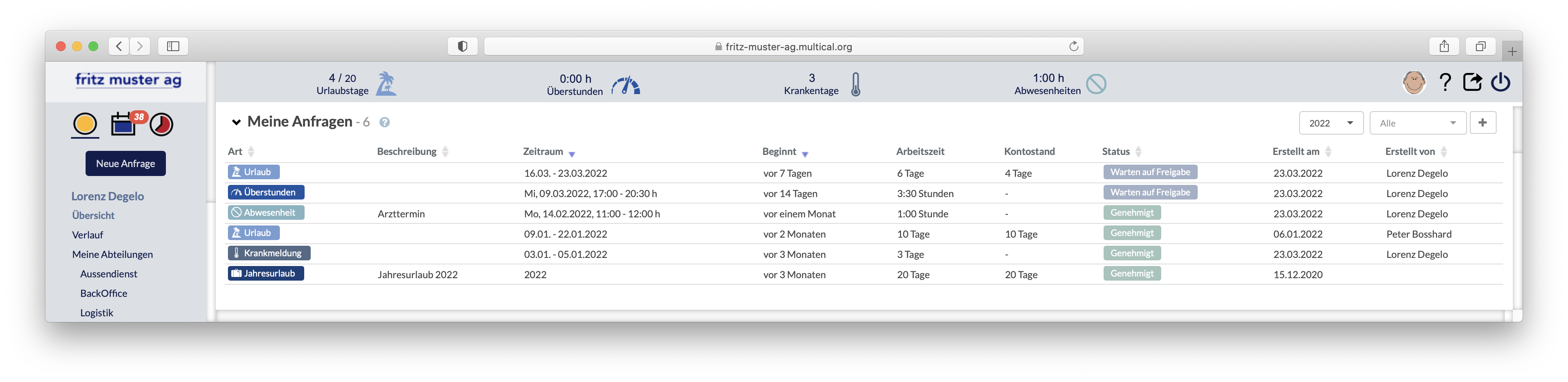Open the user avatar profile
The height and width of the screenshot is (382, 1568).
[1414, 82]
